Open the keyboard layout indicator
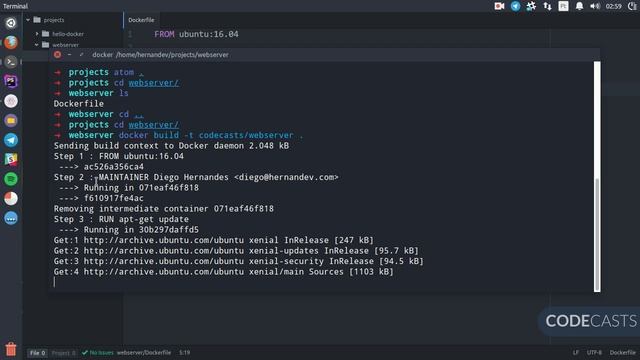The image size is (640, 360). tap(563, 6)
